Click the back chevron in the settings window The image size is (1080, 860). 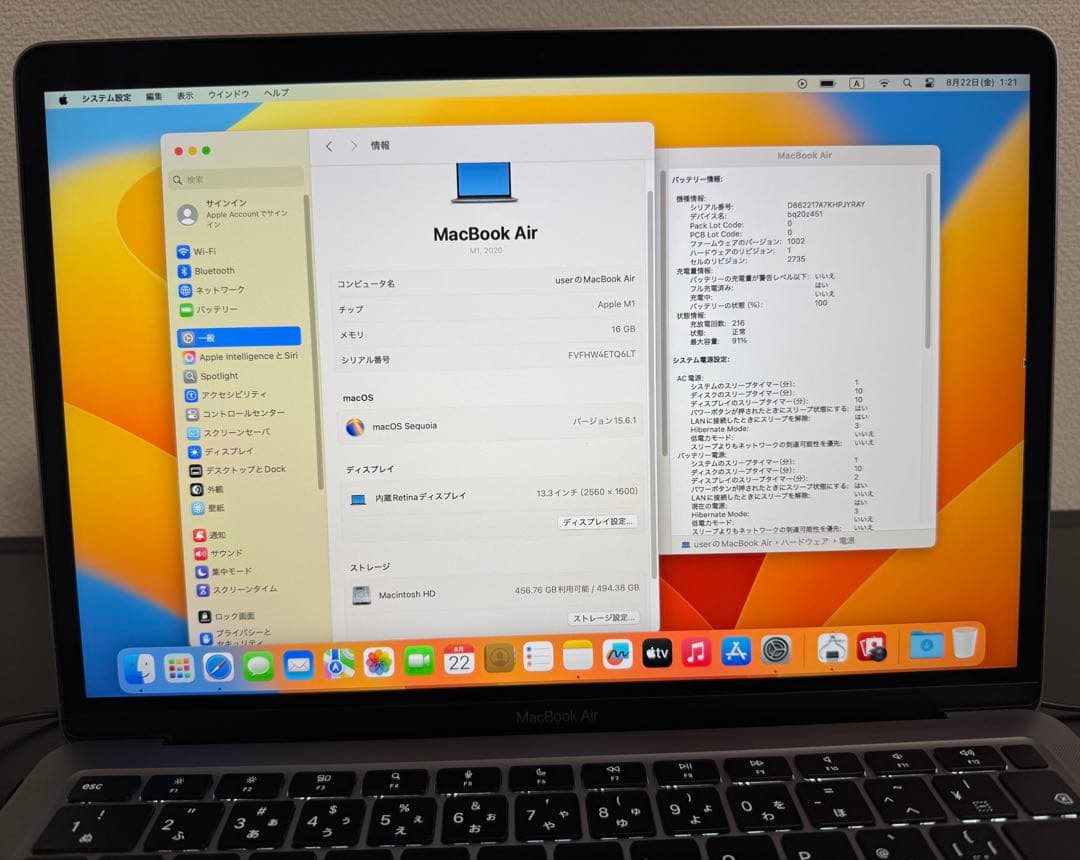(x=328, y=145)
